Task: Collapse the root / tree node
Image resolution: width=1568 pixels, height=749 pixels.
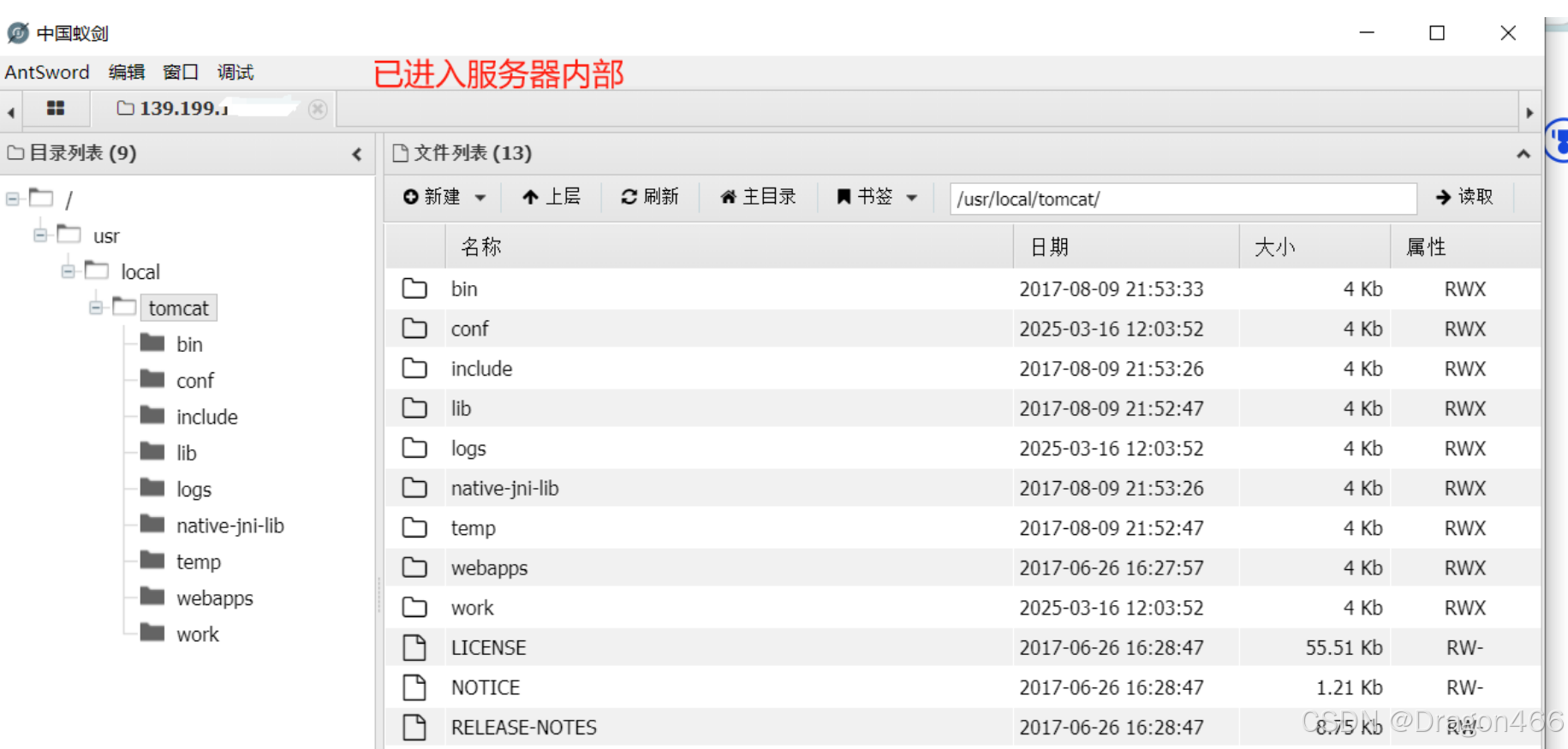Action: (13, 199)
